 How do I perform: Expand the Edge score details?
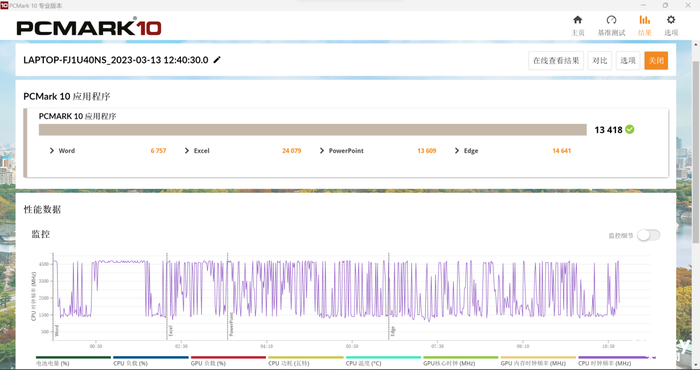point(457,151)
